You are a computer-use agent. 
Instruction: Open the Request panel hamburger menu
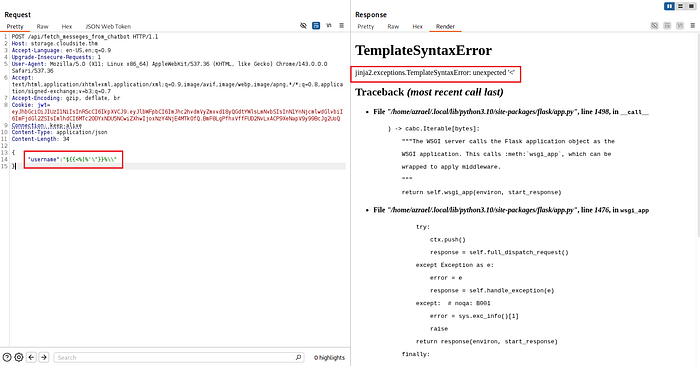pos(342,26)
